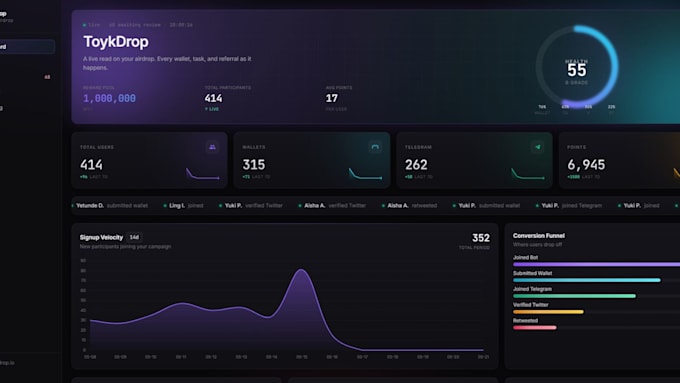The image size is (680, 383).
Task: Open the Telegram sparkline chart
Action: [528, 174]
